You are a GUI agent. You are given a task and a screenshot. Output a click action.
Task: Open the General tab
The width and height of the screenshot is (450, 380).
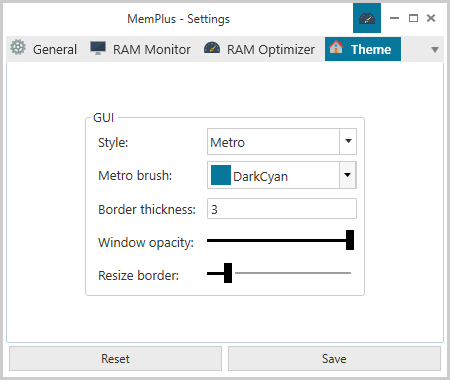(43, 49)
